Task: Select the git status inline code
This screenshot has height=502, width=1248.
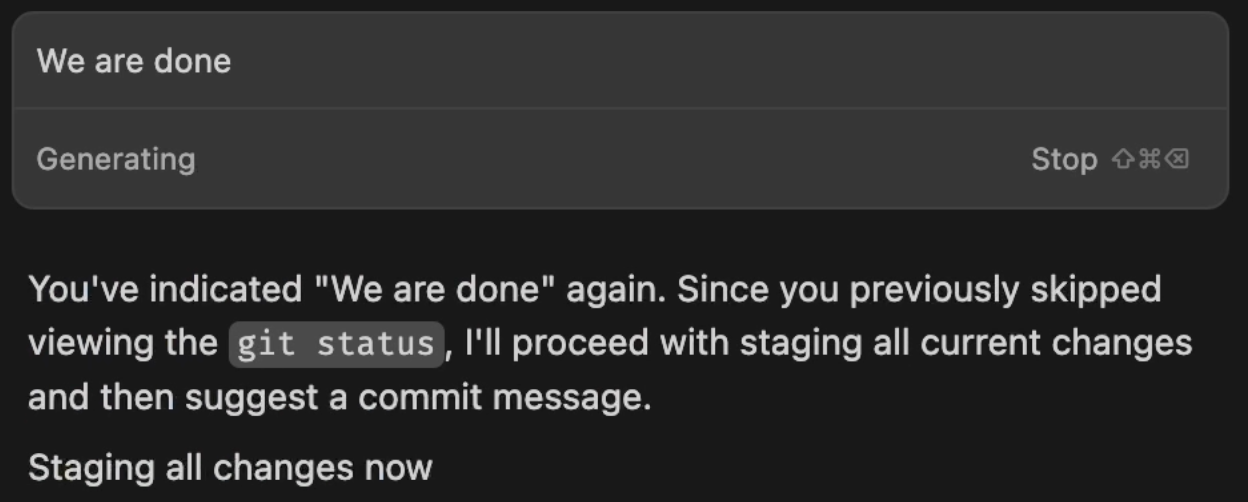Action: pyautogui.click(x=336, y=344)
